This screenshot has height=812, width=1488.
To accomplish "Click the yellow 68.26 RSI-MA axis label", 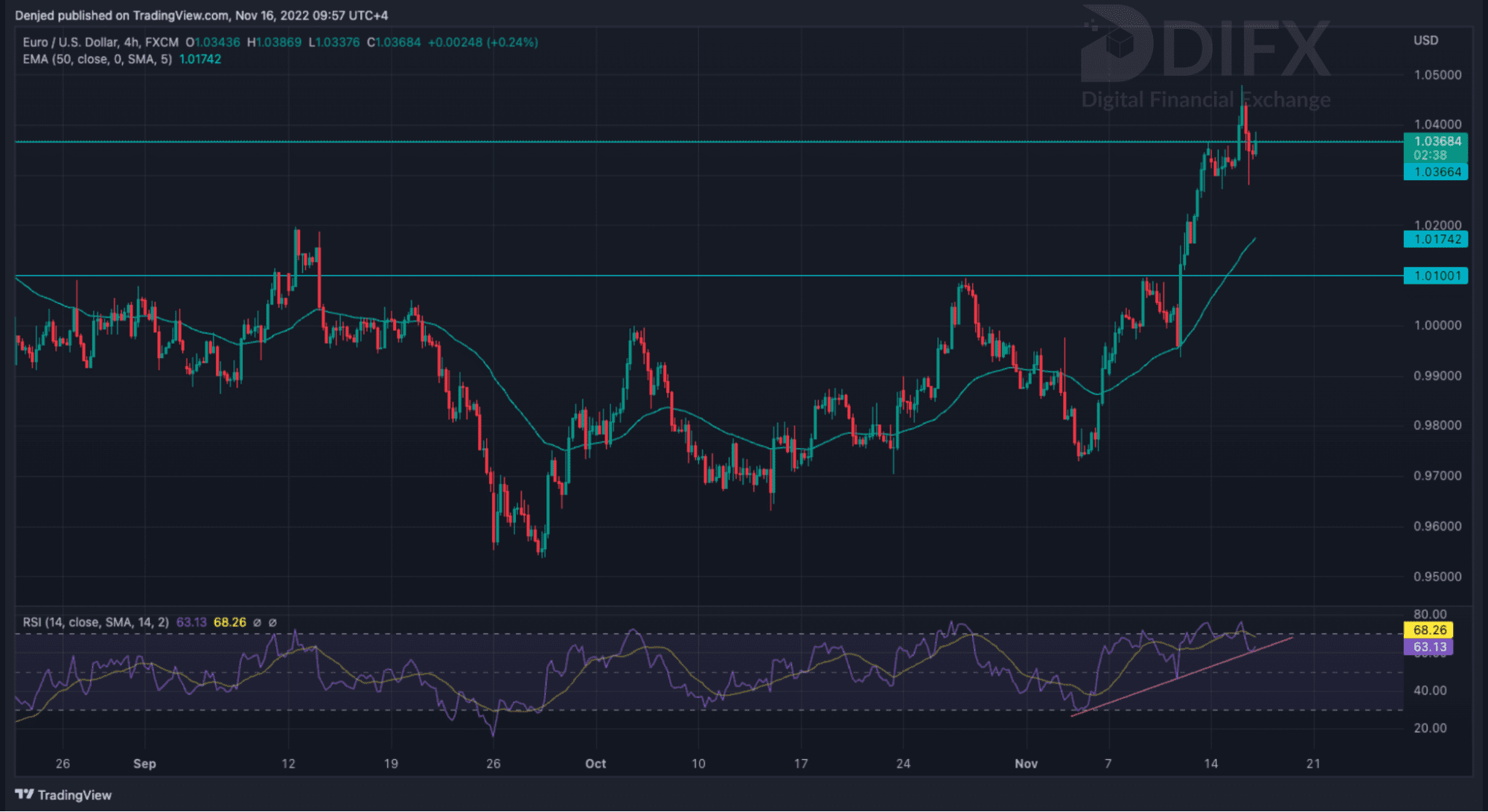I will point(1429,630).
